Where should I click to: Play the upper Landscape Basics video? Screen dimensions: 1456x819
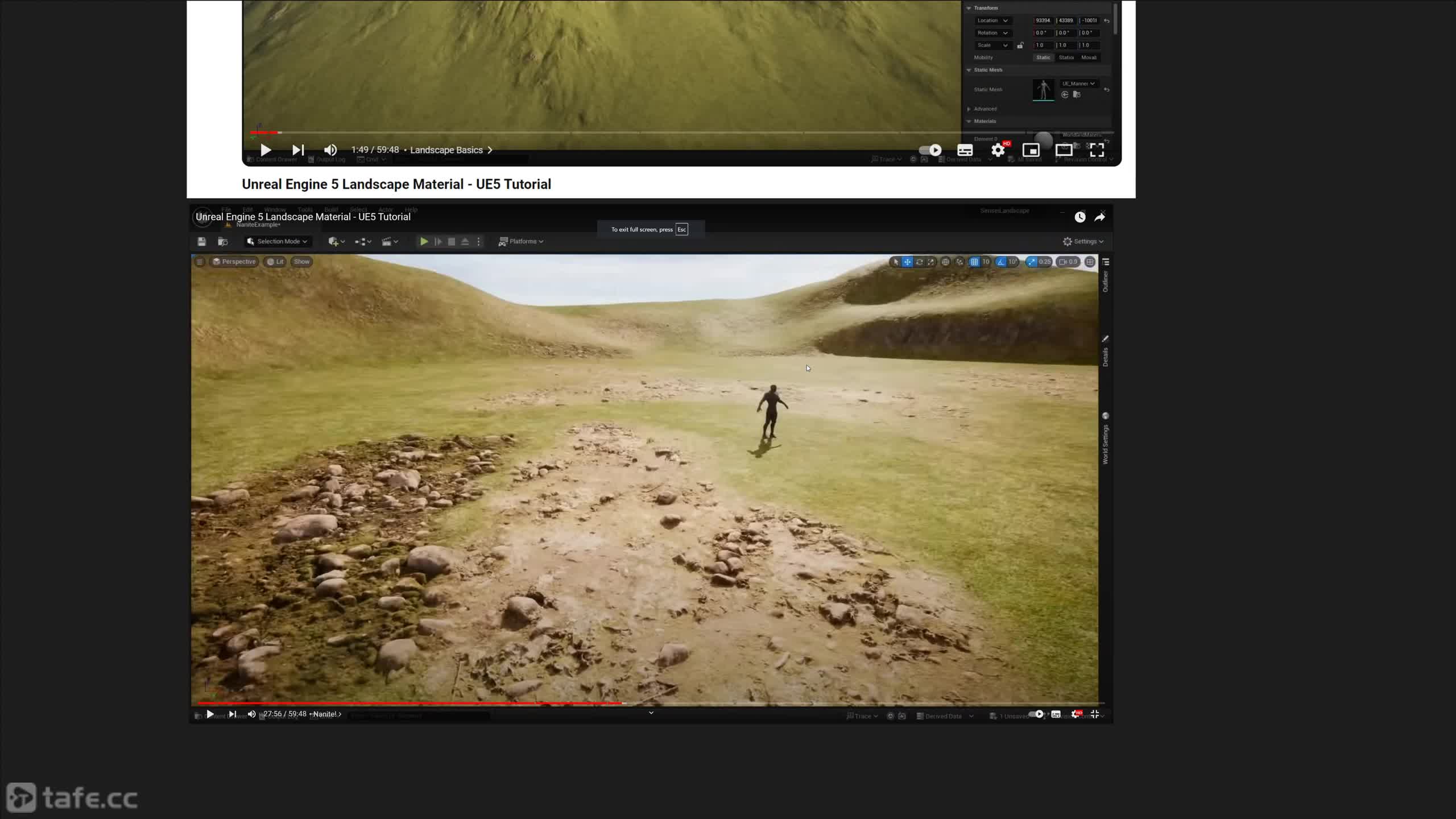point(266,150)
